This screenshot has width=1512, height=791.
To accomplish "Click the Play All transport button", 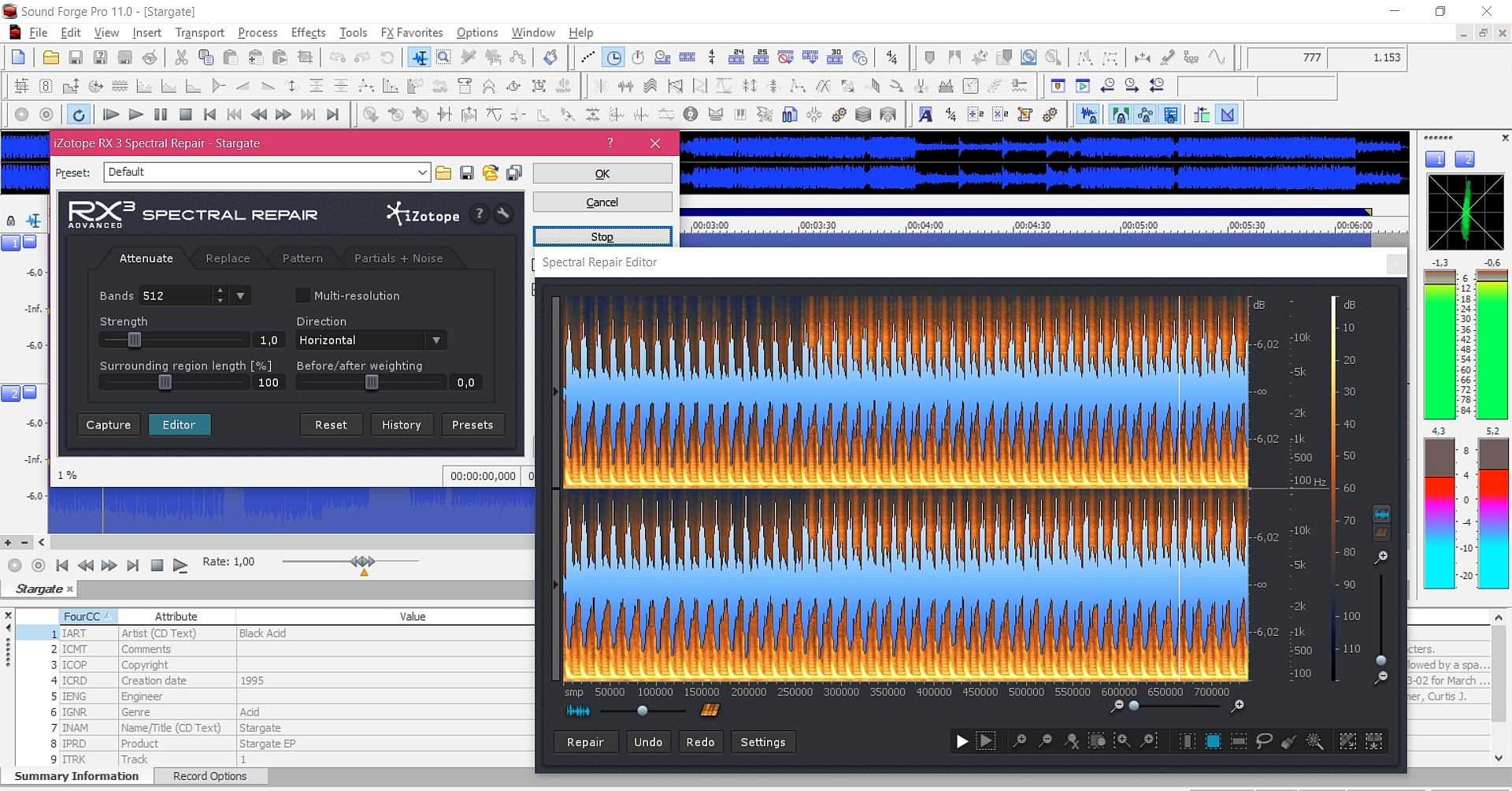I will pyautogui.click(x=110, y=115).
